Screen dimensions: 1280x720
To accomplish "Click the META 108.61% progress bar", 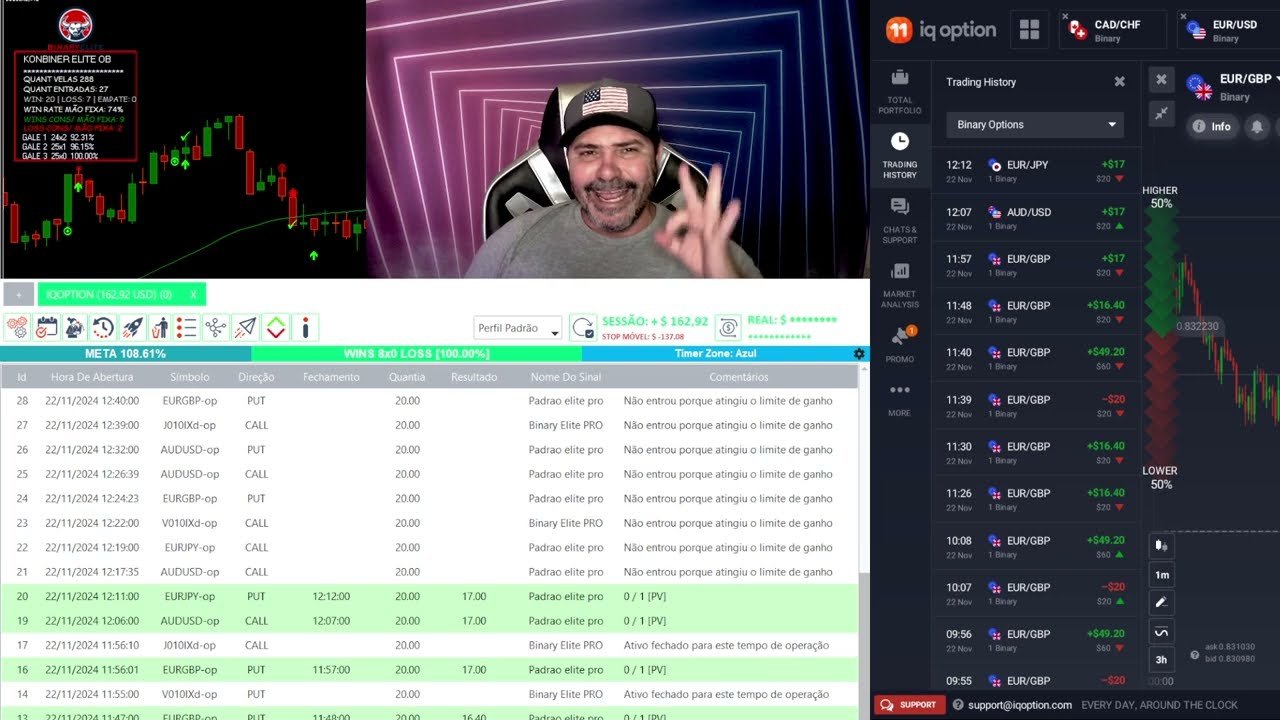I will [x=126, y=354].
